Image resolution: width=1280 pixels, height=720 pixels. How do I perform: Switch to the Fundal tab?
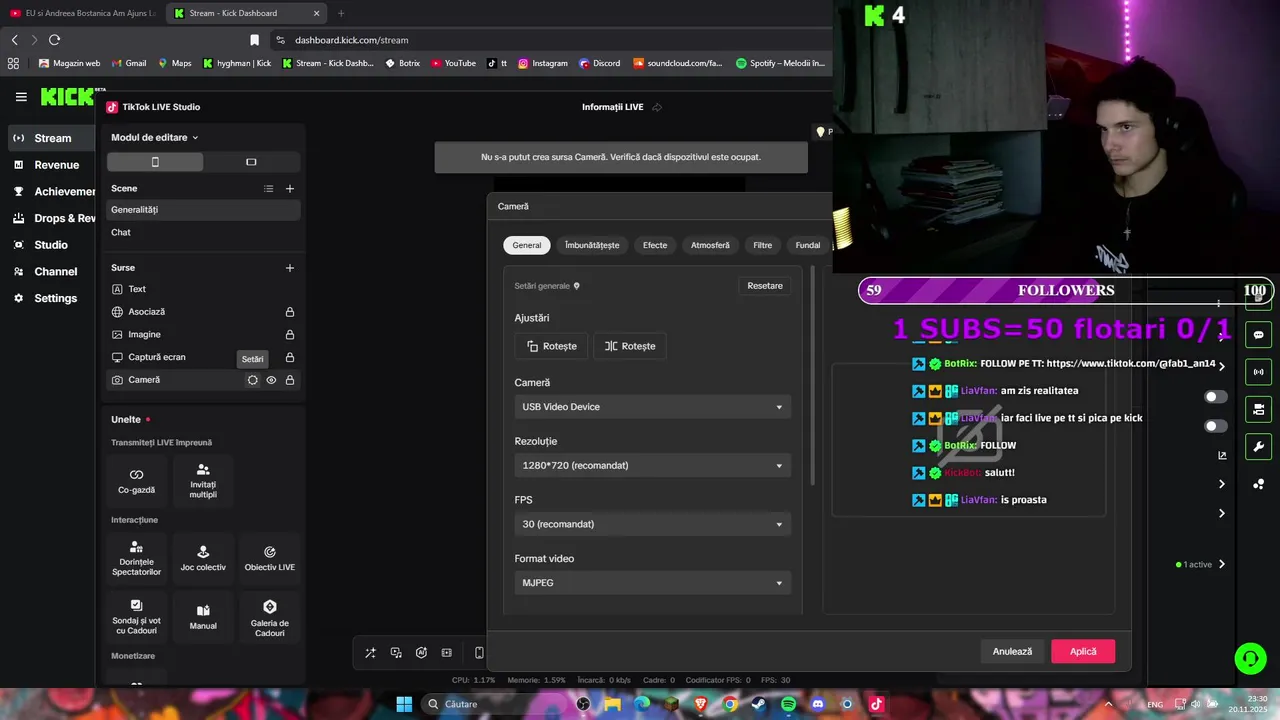pos(808,245)
